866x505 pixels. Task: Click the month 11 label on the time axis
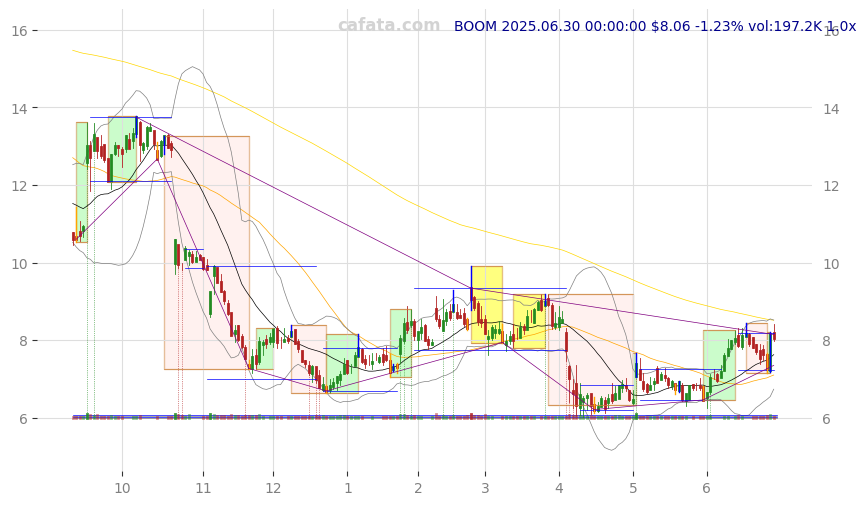pyautogui.click(x=203, y=488)
